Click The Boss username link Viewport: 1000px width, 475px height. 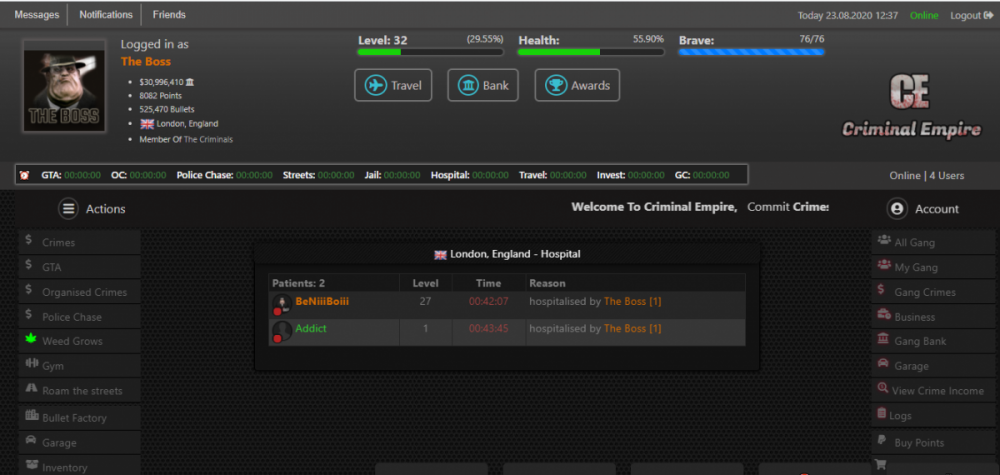[146, 61]
